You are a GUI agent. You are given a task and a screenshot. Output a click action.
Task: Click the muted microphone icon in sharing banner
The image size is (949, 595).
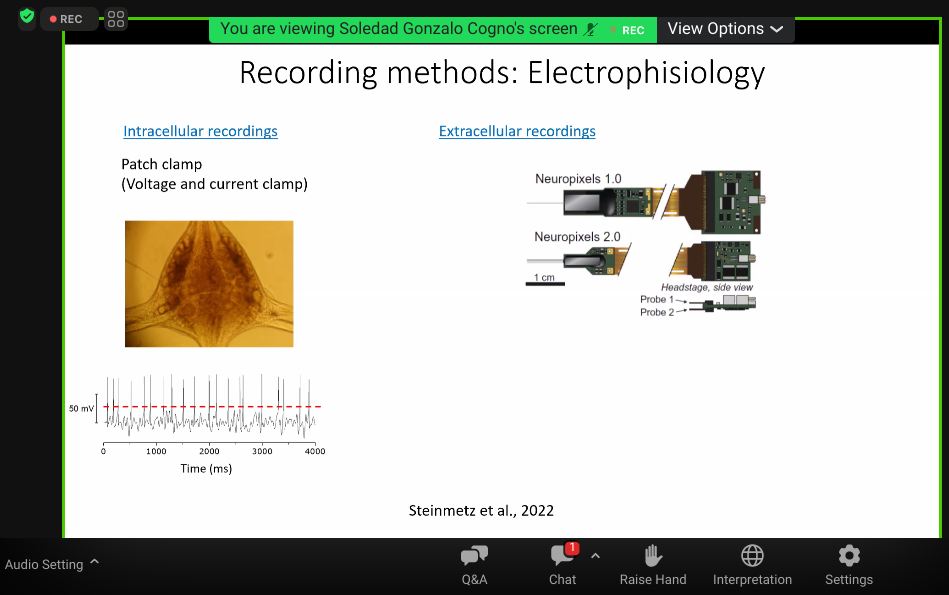pyautogui.click(x=591, y=29)
